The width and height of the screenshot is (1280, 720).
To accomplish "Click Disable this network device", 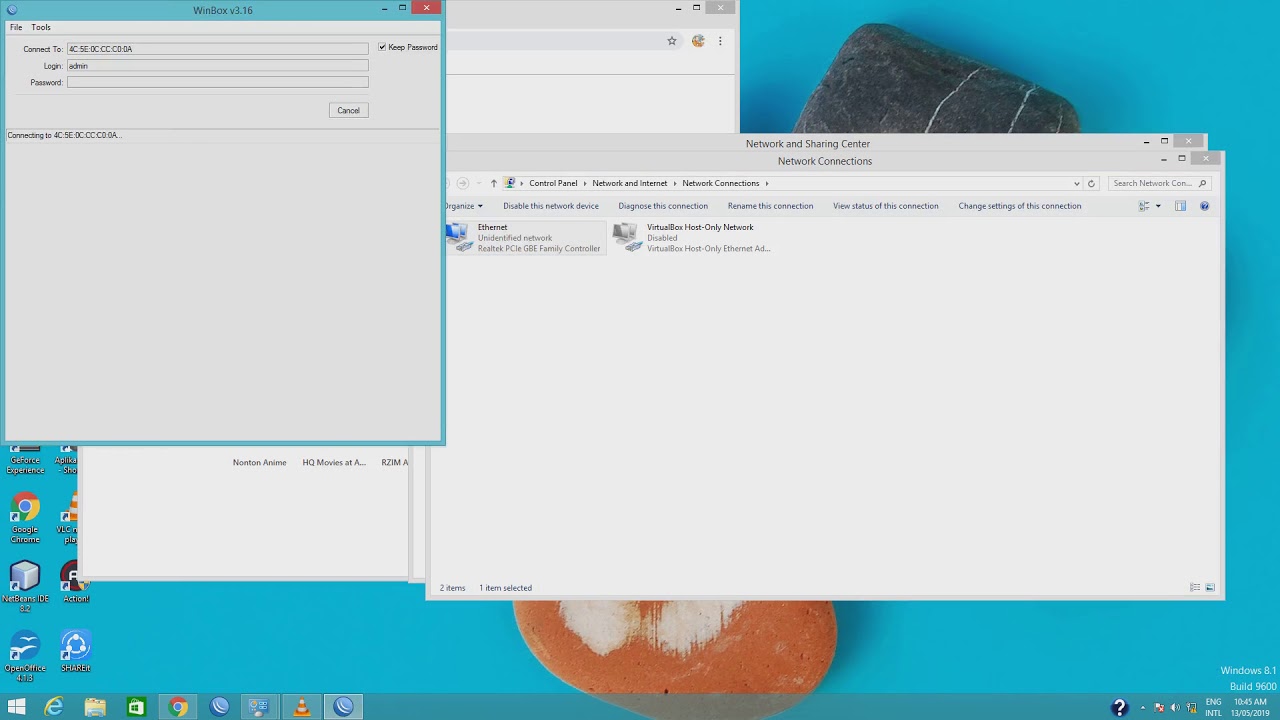I will (x=551, y=206).
